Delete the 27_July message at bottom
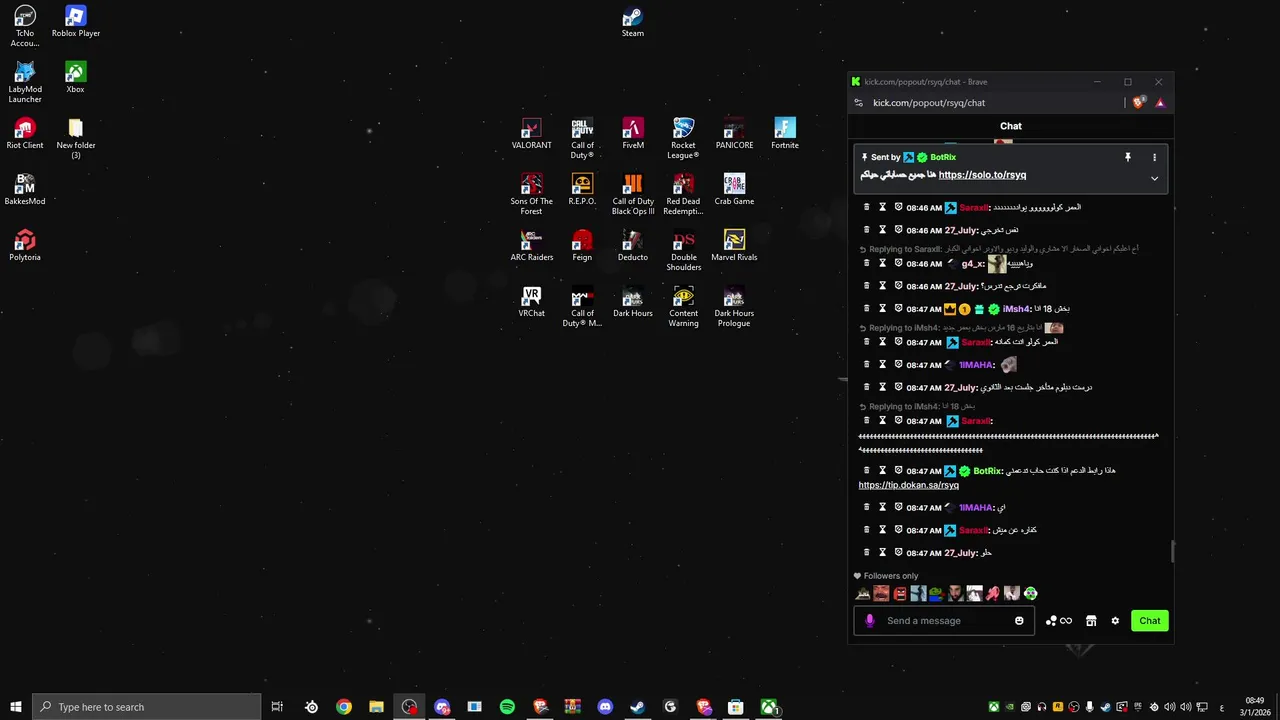The width and height of the screenshot is (1280, 720). (x=866, y=552)
